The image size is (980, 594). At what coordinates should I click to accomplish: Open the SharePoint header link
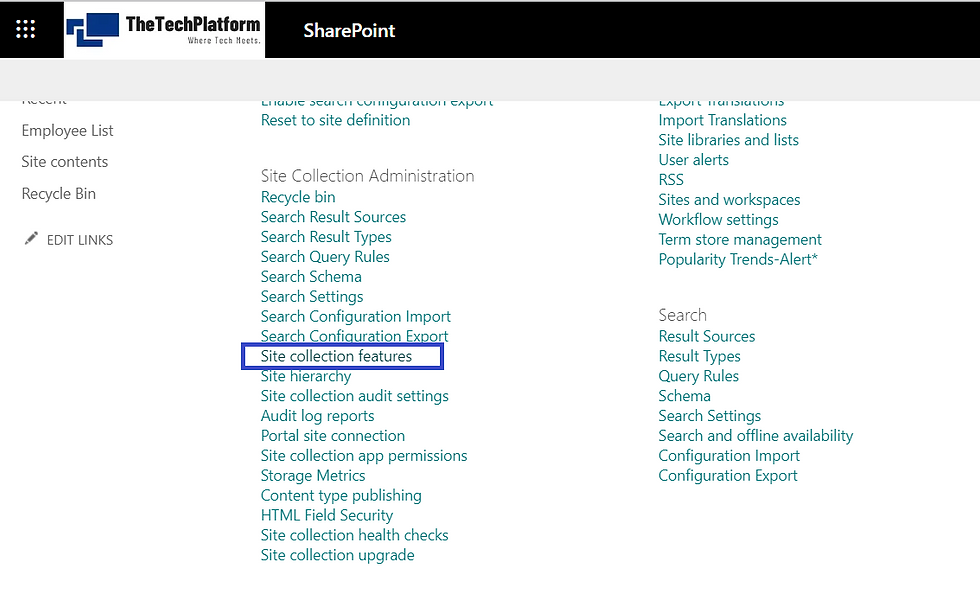pos(349,31)
